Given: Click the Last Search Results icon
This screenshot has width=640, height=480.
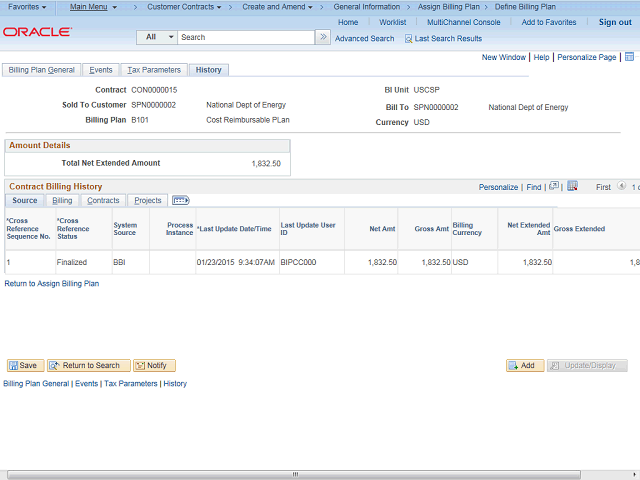Looking at the screenshot, I should (408, 39).
